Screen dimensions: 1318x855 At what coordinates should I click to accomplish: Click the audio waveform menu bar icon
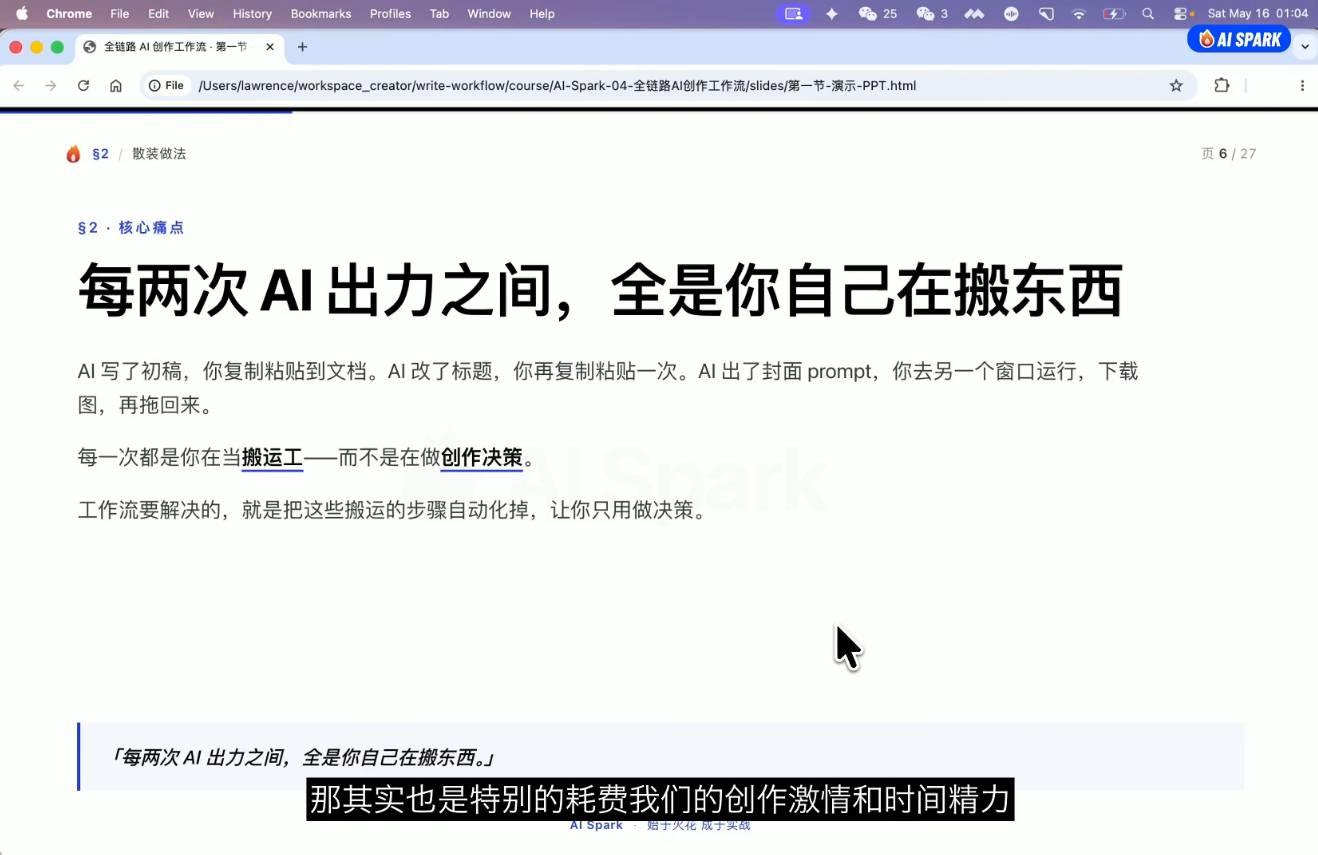click(x=1011, y=14)
